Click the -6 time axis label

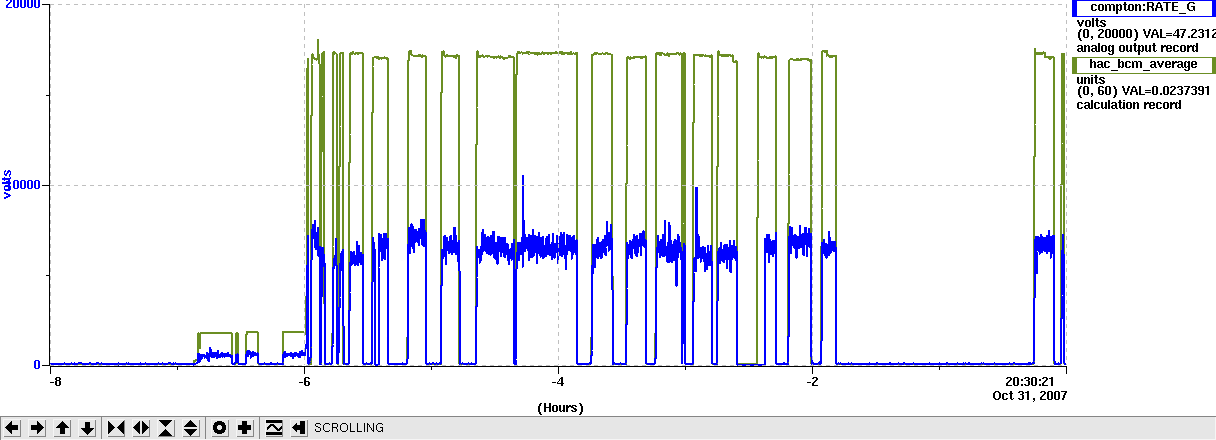coord(304,381)
